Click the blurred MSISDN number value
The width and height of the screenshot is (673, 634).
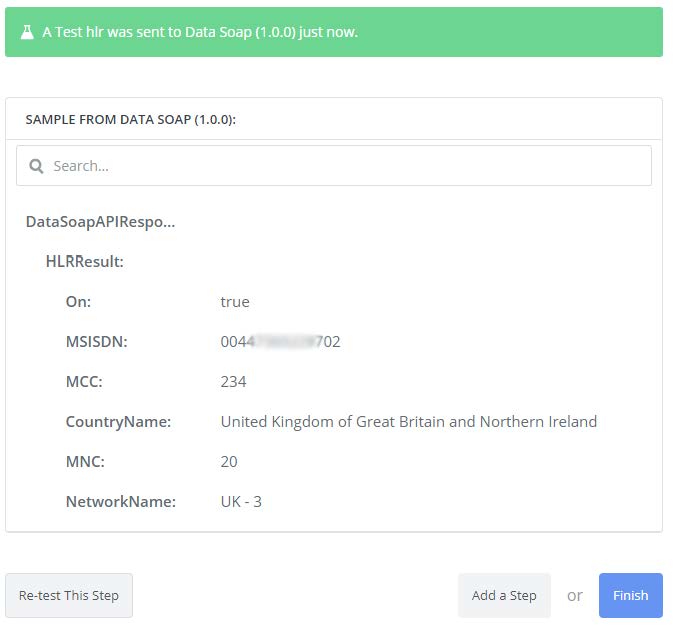[x=280, y=342]
